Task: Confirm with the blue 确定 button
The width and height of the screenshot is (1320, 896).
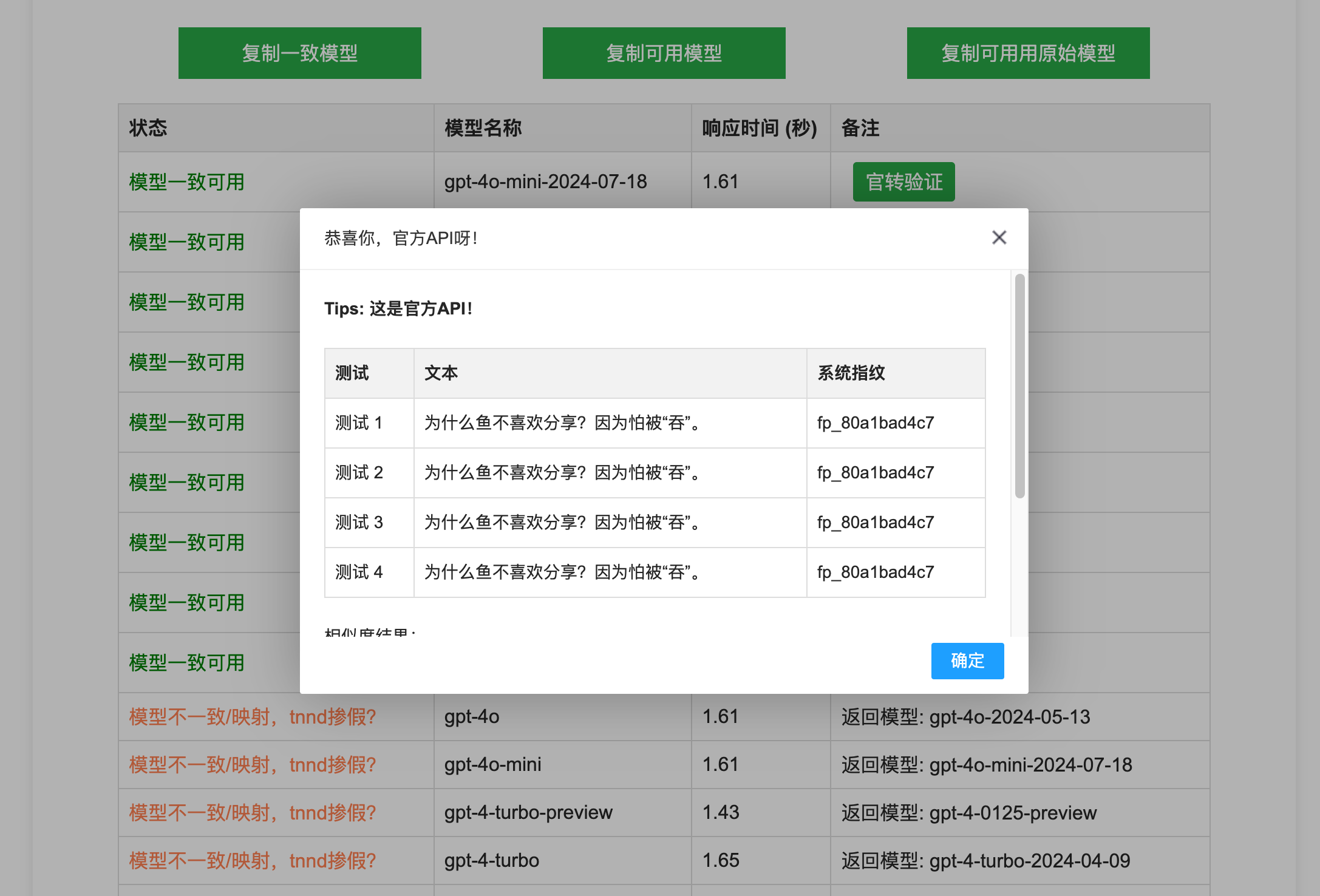Action: pos(967,660)
